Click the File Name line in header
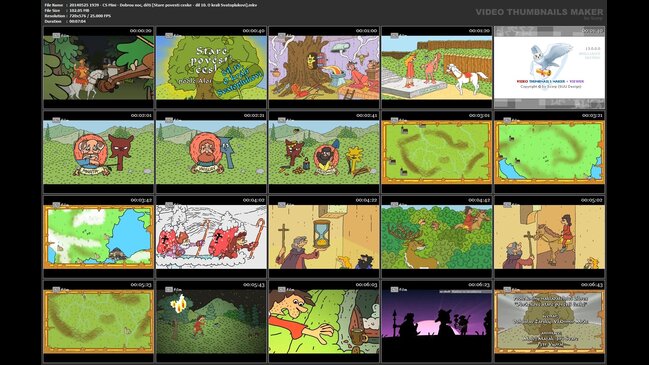The width and height of the screenshot is (649, 365). [x=151, y=5]
